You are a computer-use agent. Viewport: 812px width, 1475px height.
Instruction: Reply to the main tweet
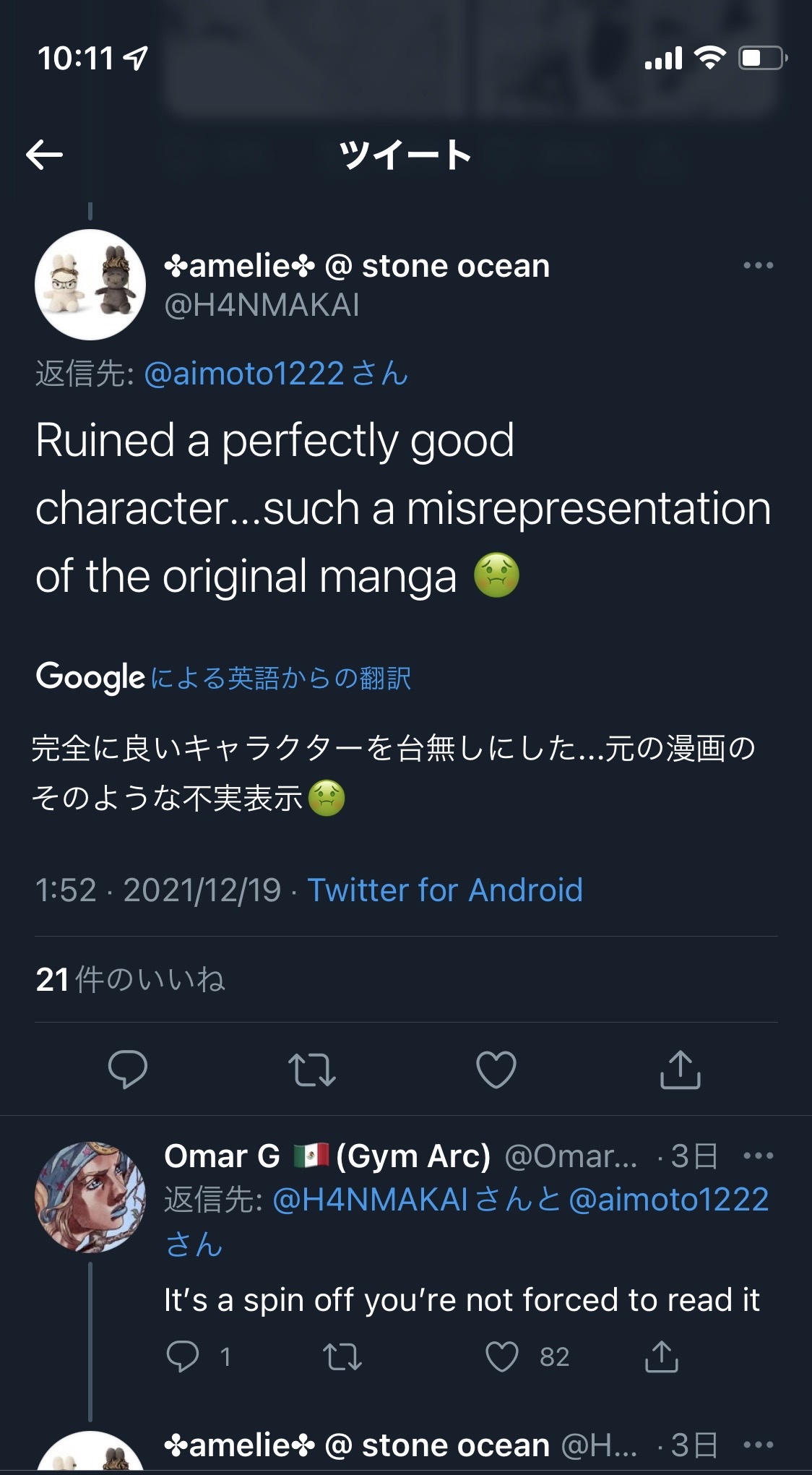pyautogui.click(x=127, y=1069)
